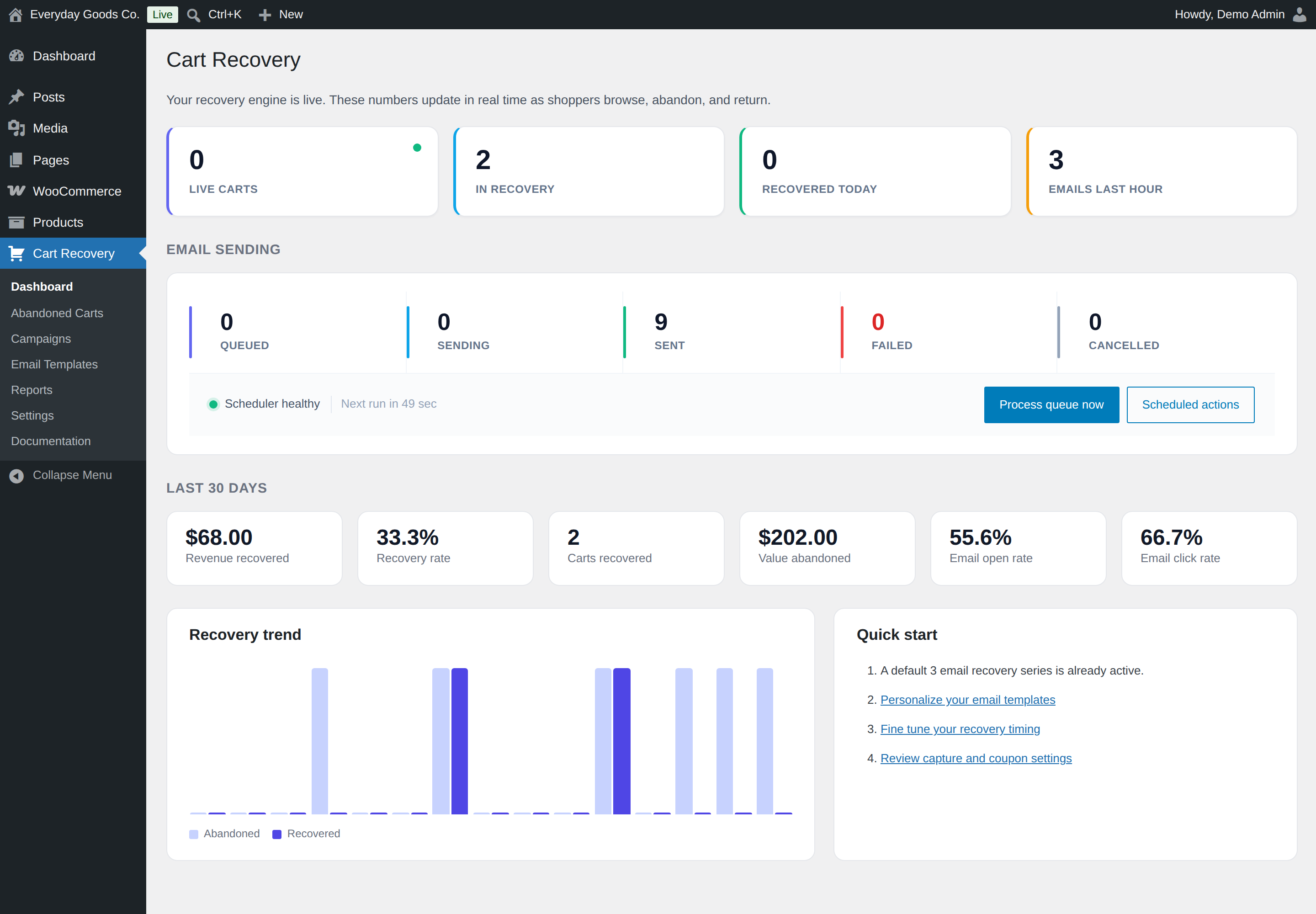The image size is (1316, 914).
Task: Click the green Scheduler healthy status dot
Action: coord(213,404)
